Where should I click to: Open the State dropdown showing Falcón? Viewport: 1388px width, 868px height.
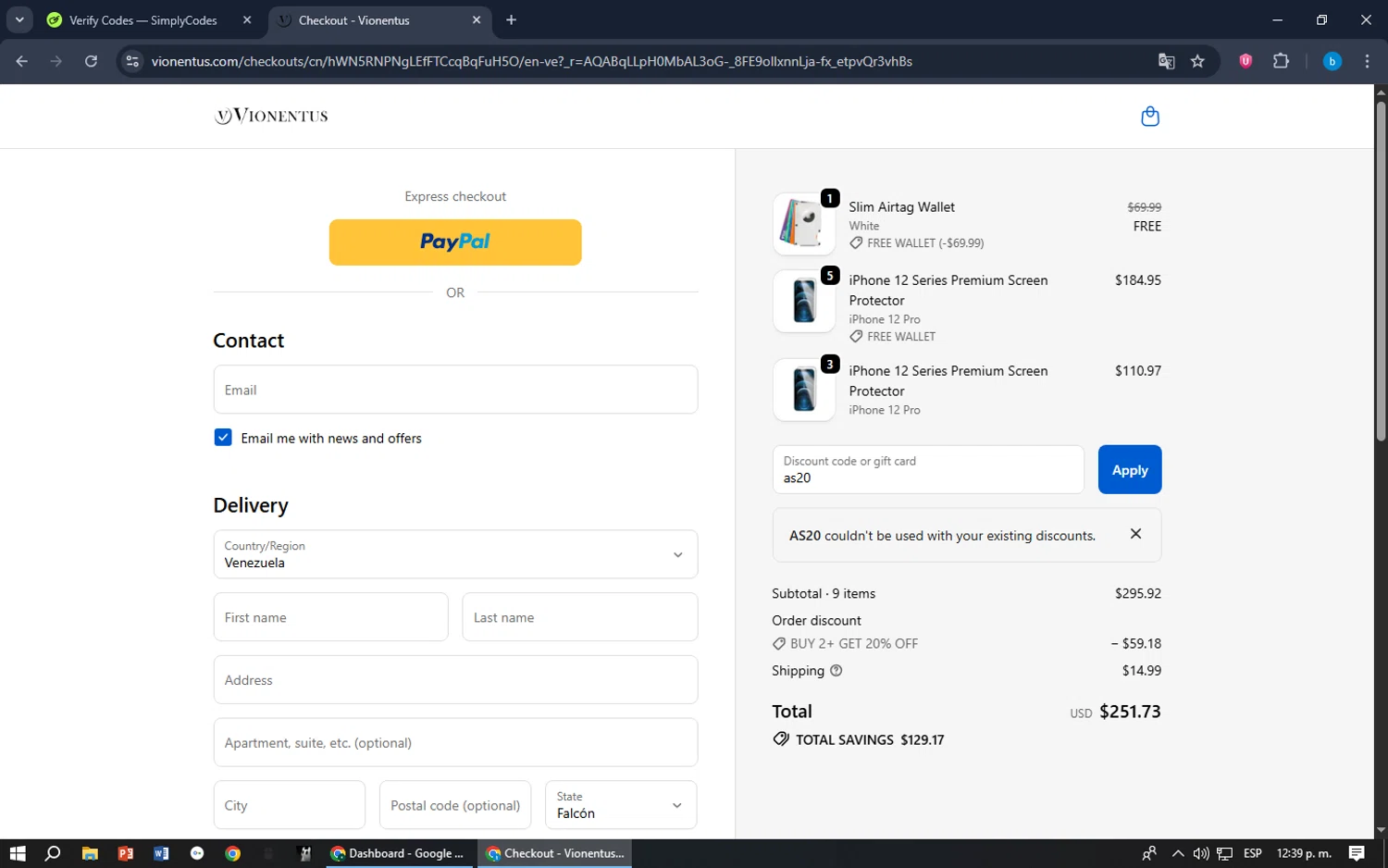coord(621,805)
